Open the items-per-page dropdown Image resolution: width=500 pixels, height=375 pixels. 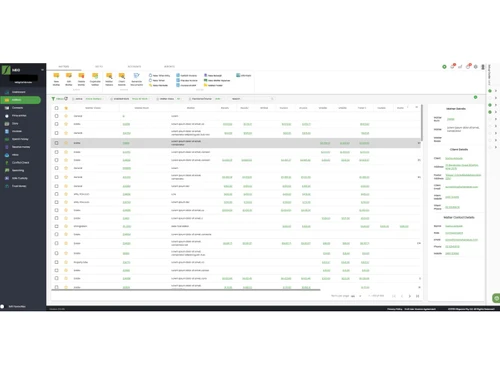(356, 296)
